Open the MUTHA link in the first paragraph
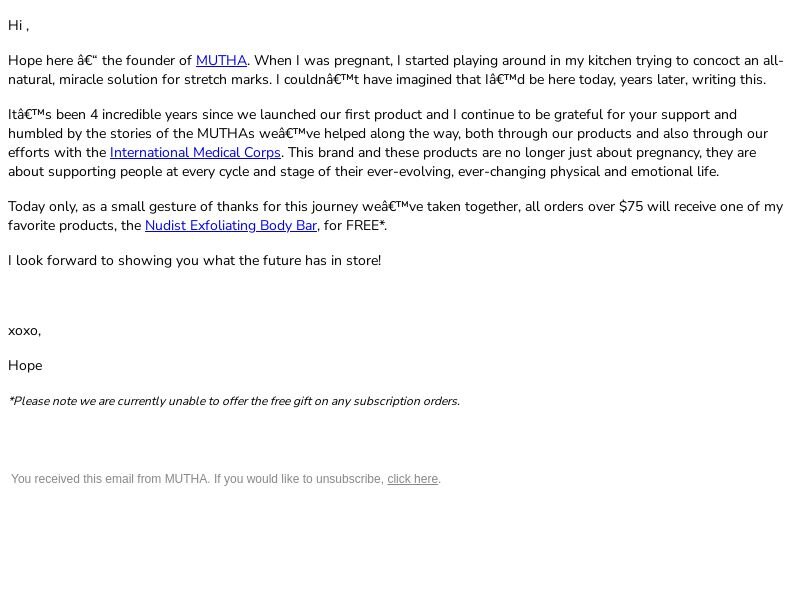Viewport: 800px width, 600px height. [221, 61]
